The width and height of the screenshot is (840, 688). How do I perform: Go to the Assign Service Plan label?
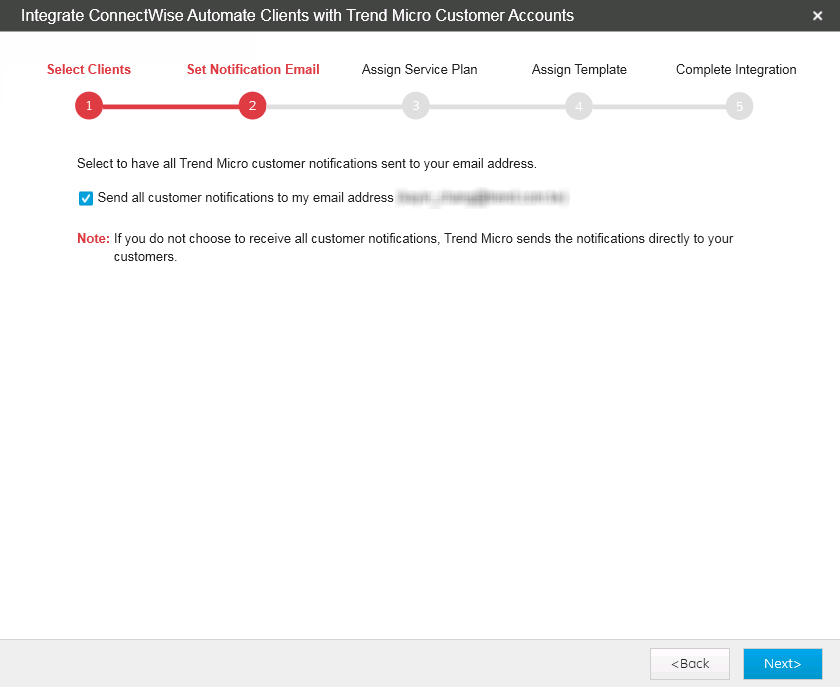click(419, 70)
